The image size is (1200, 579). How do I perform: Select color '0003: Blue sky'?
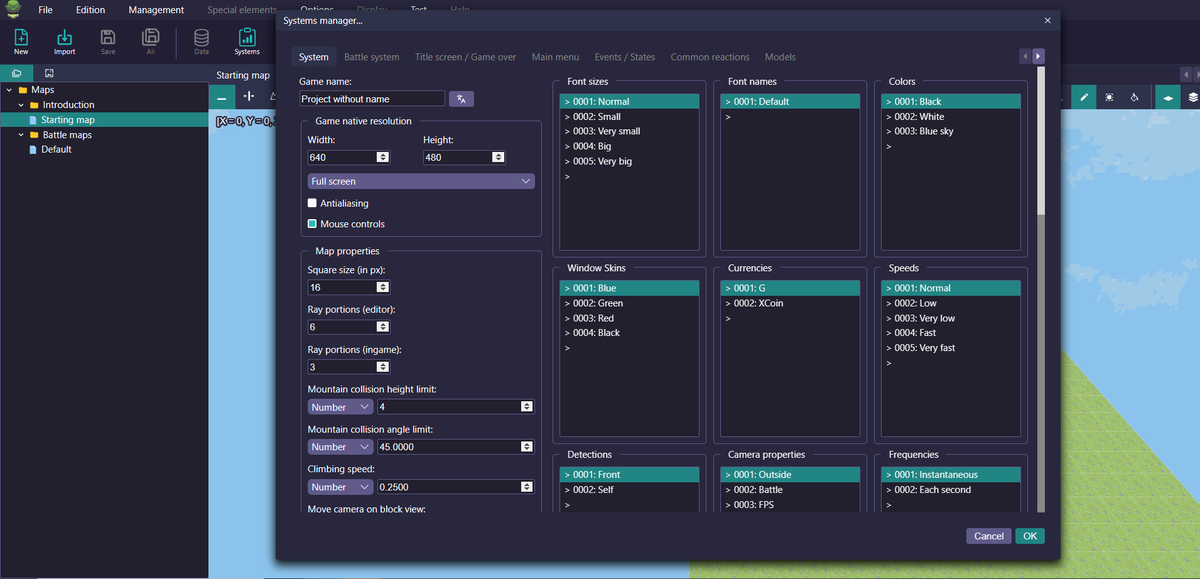[951, 131]
